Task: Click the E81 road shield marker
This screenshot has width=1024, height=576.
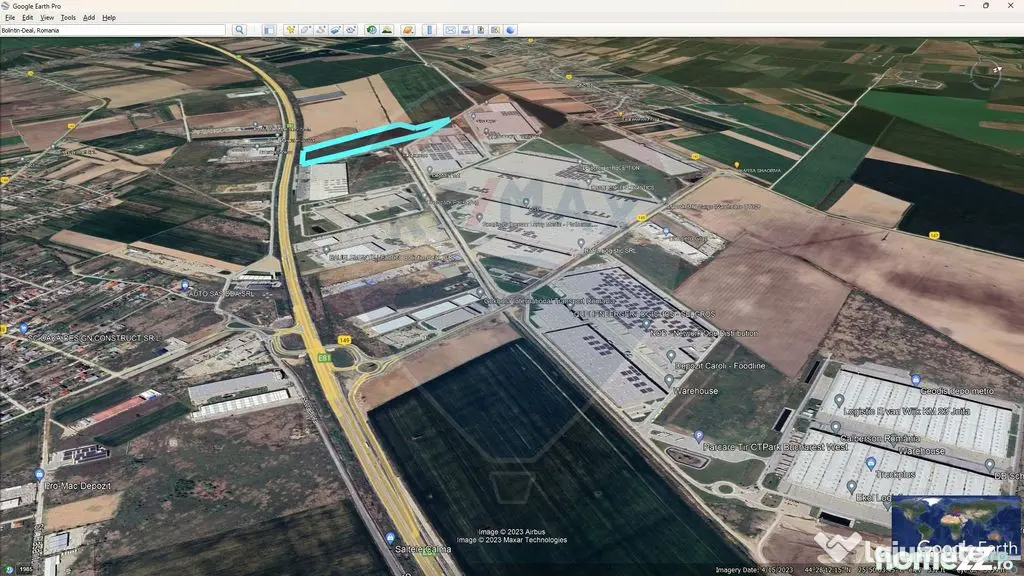Action: (324, 358)
